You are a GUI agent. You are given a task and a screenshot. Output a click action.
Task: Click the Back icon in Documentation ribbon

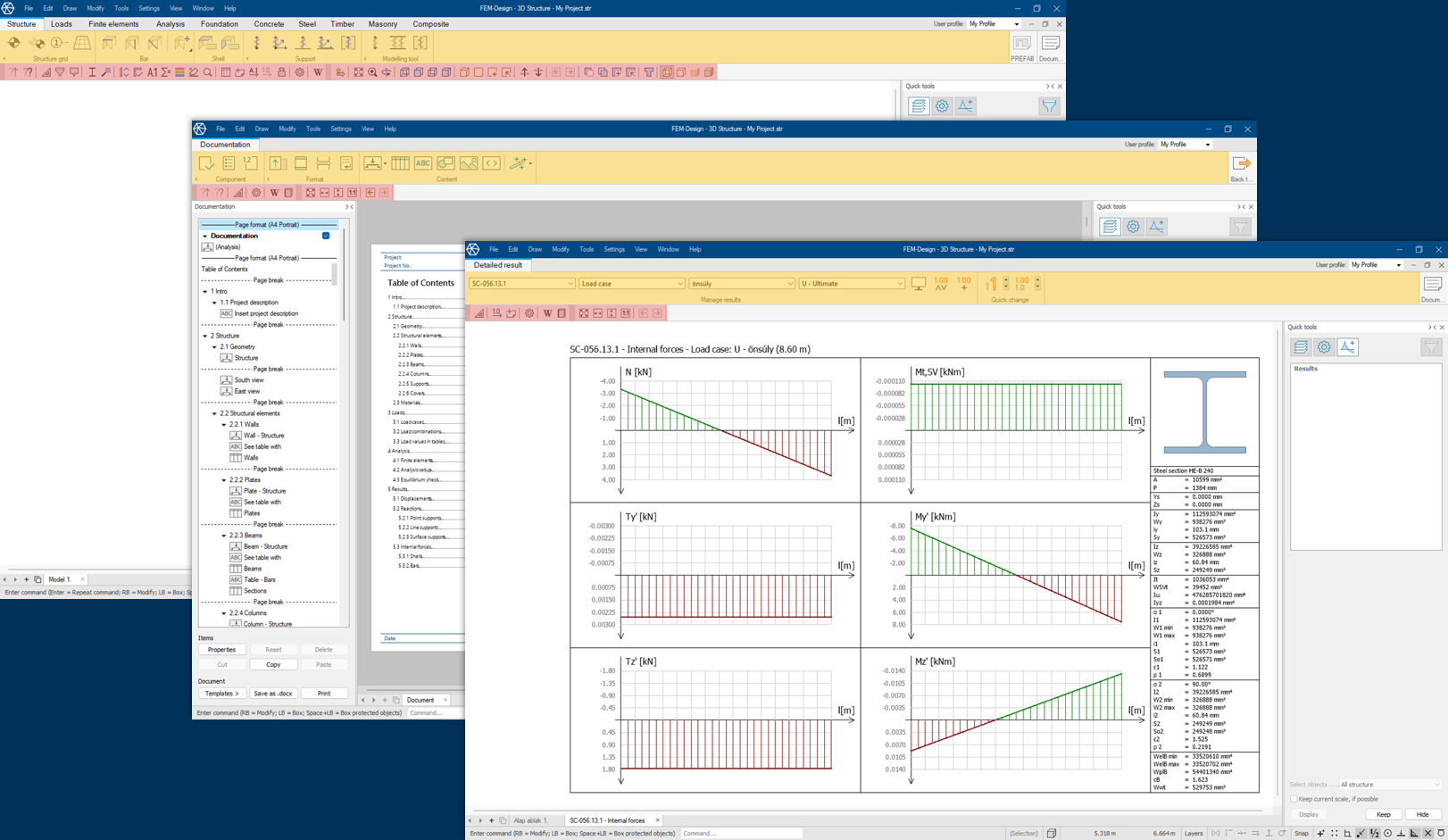point(1240,165)
